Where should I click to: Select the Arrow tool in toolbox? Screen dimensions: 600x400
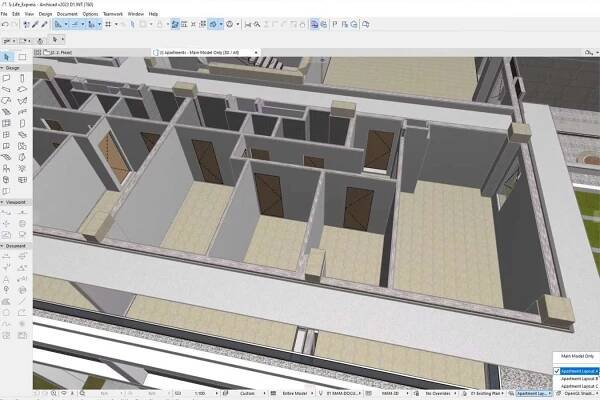(7, 57)
